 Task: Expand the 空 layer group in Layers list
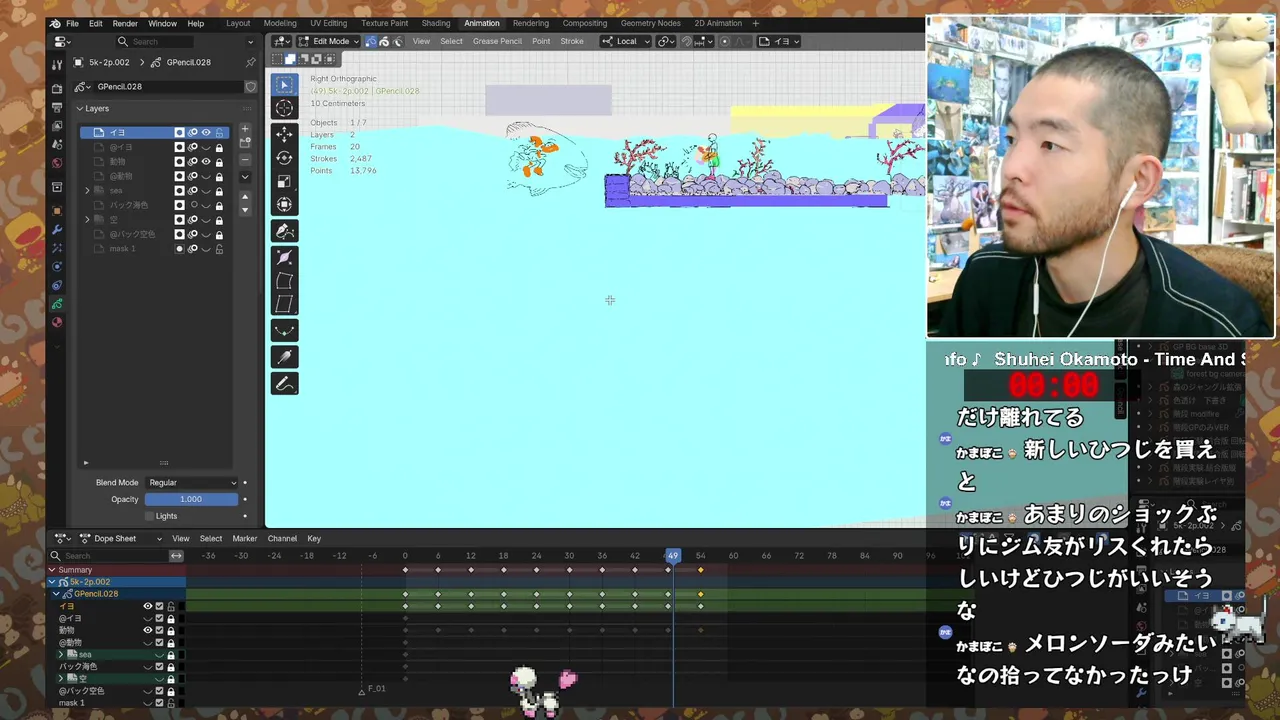tap(87, 219)
